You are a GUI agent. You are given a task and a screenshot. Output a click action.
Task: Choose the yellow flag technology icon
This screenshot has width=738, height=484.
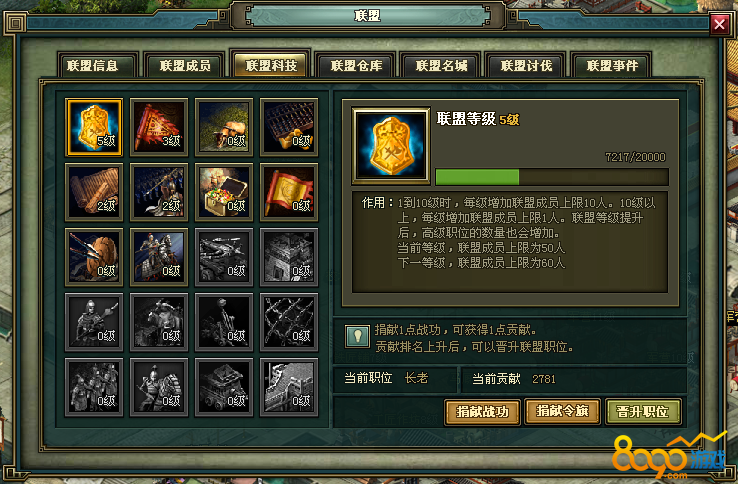tap(289, 192)
